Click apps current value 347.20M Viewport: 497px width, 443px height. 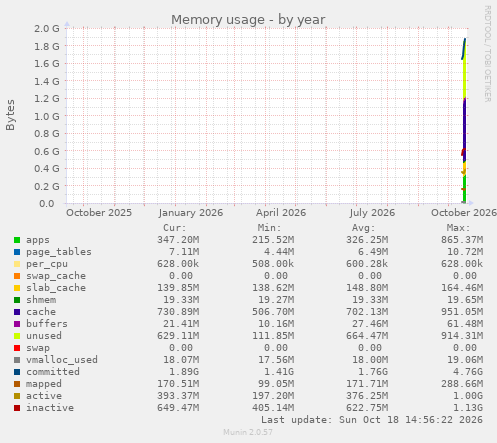(x=178, y=240)
